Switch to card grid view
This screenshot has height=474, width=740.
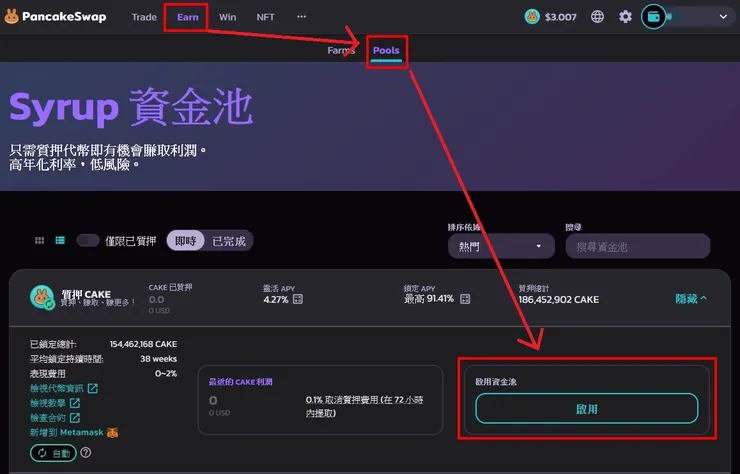[x=40, y=241]
